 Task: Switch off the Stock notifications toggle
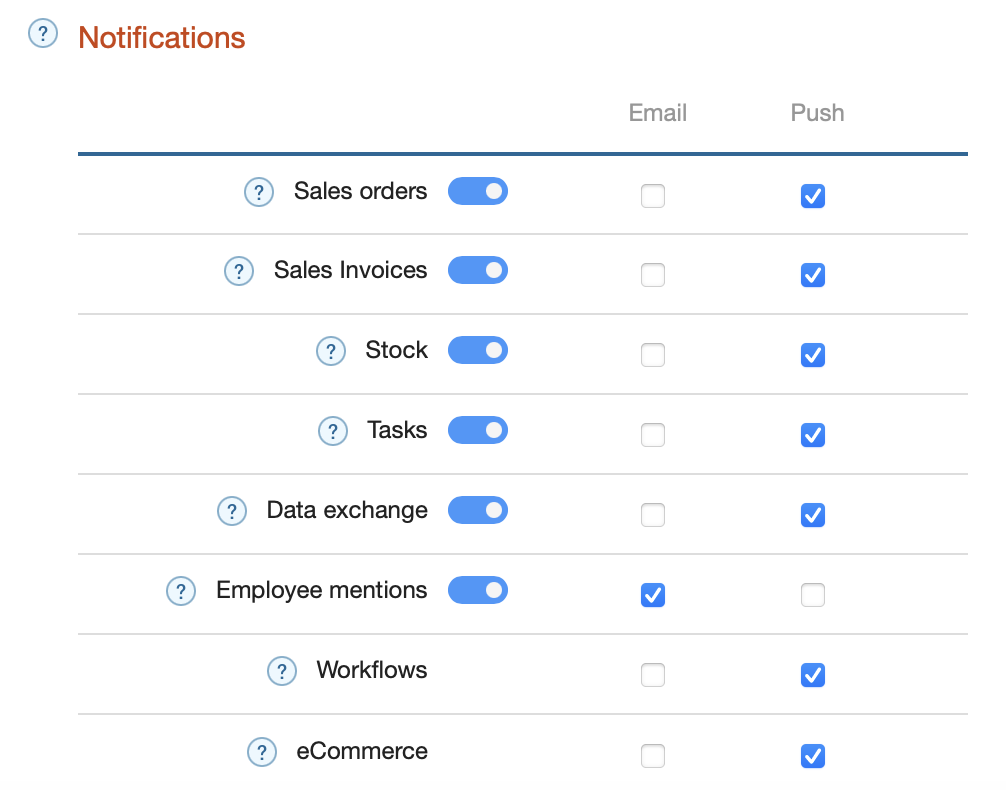click(x=478, y=350)
